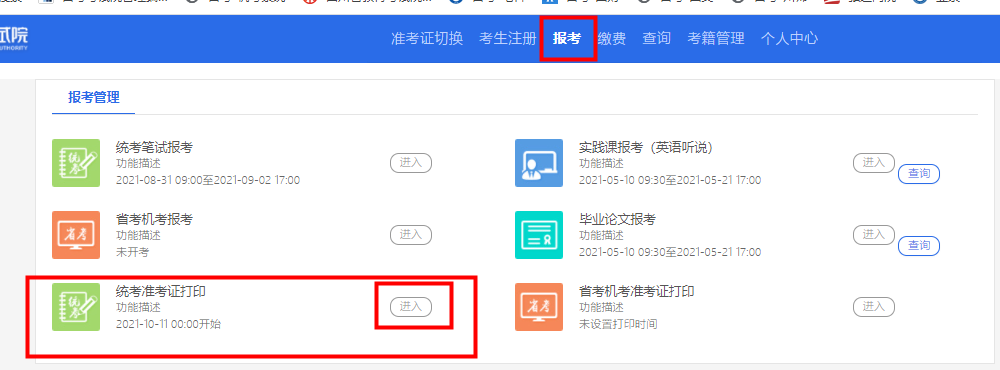Open 准考证切换 in the top navigation

(x=427, y=38)
